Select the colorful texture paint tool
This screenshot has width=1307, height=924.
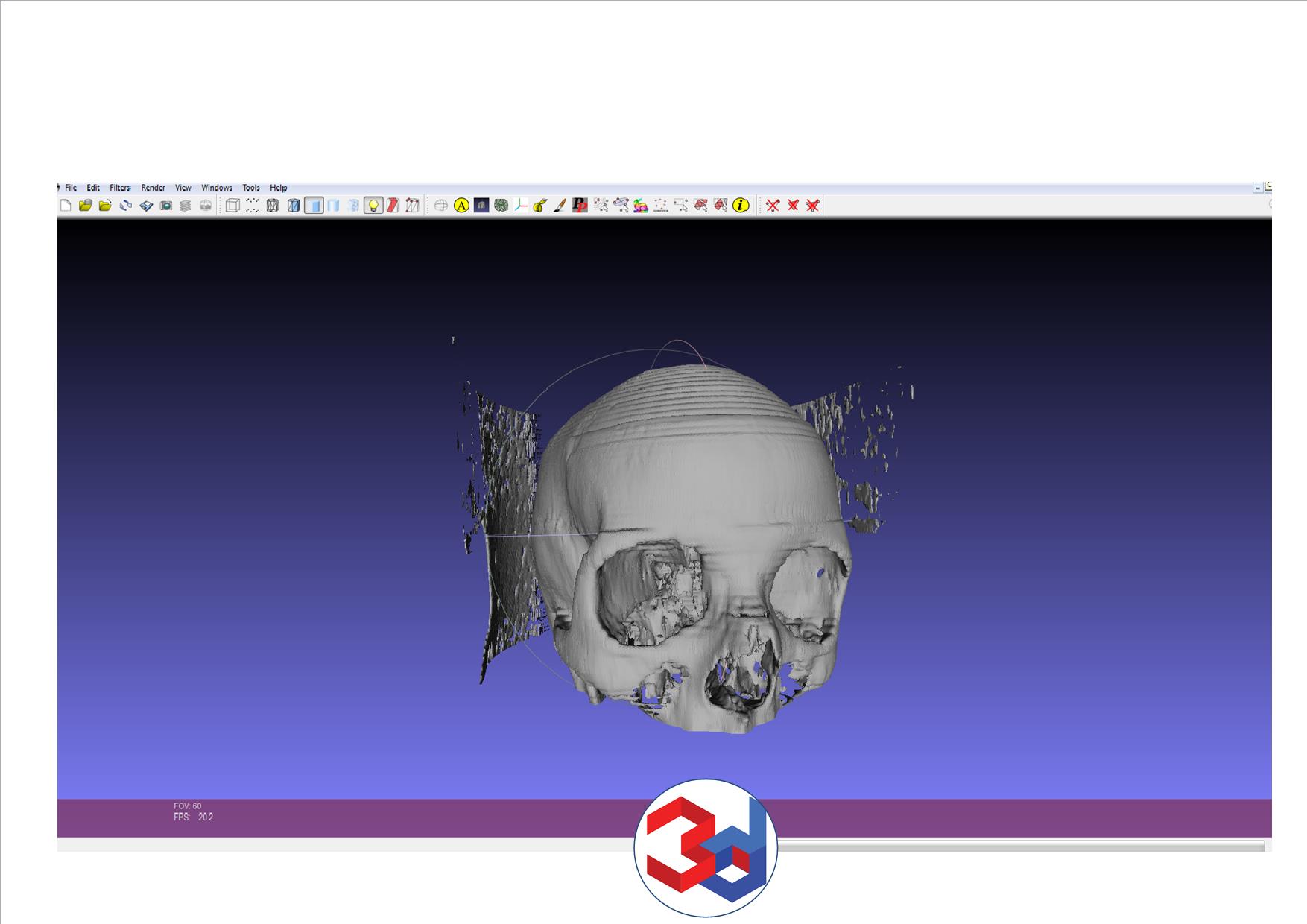641,206
